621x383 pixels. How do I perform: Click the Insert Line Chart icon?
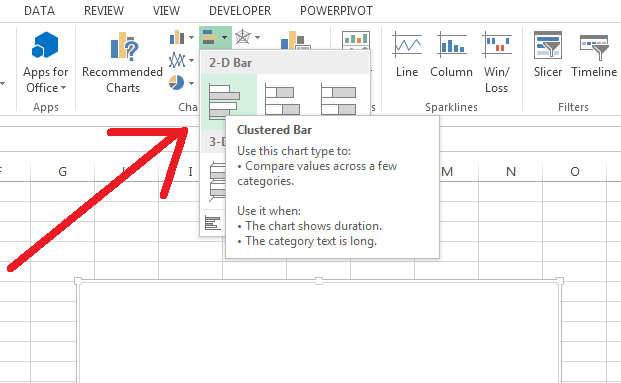pos(177,60)
